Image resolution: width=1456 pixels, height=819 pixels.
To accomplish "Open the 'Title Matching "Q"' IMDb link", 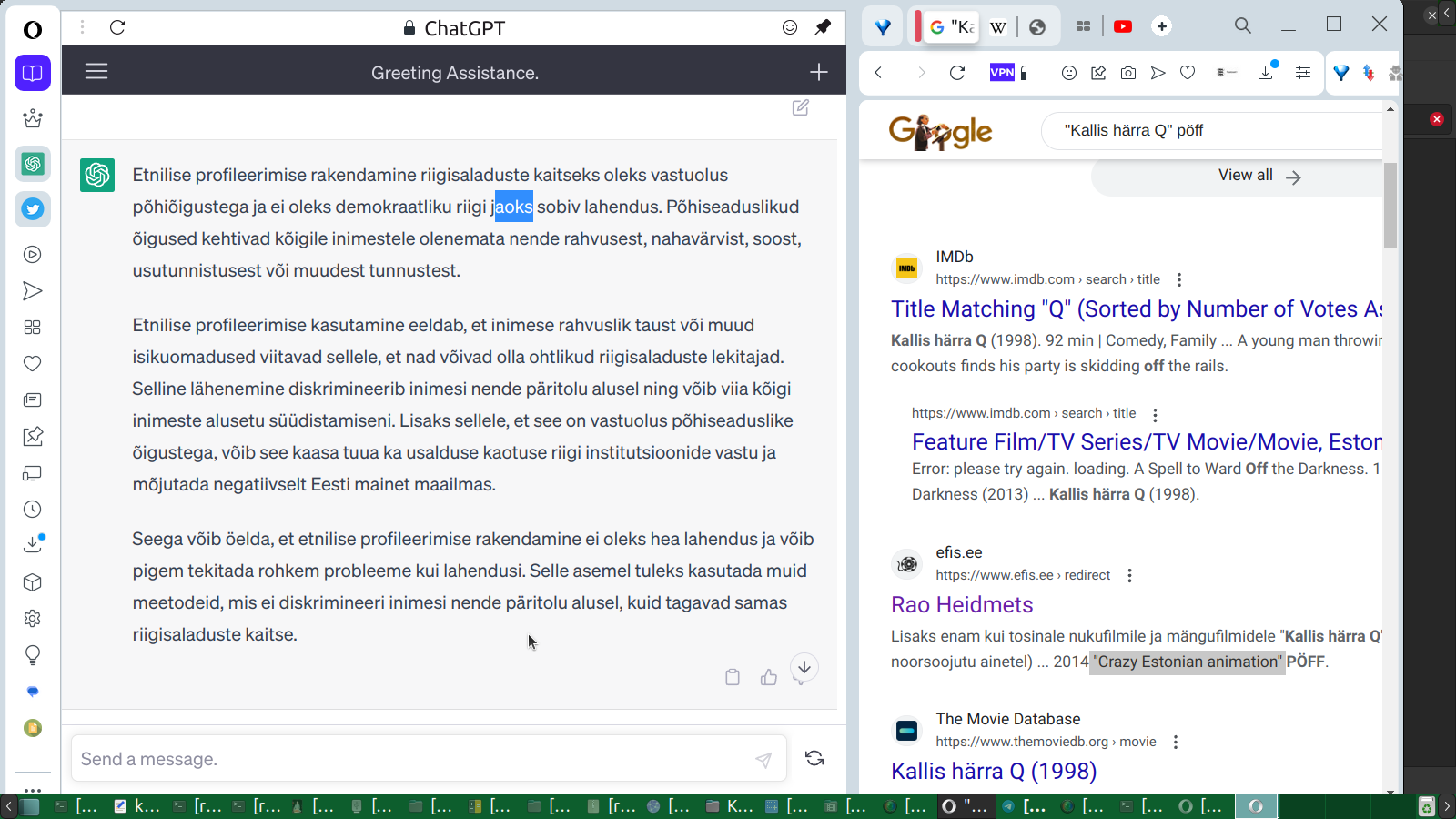I will (1137, 309).
